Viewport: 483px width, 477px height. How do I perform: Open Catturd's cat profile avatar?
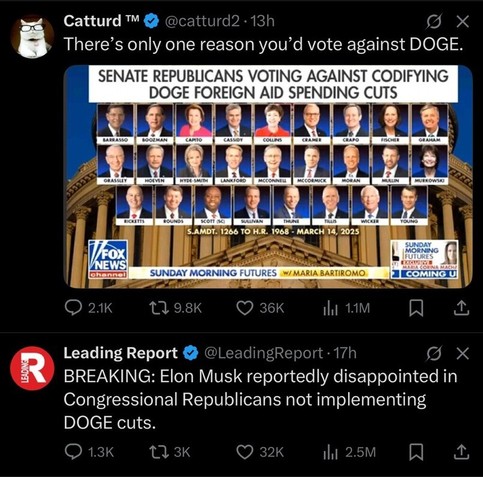(x=32, y=37)
